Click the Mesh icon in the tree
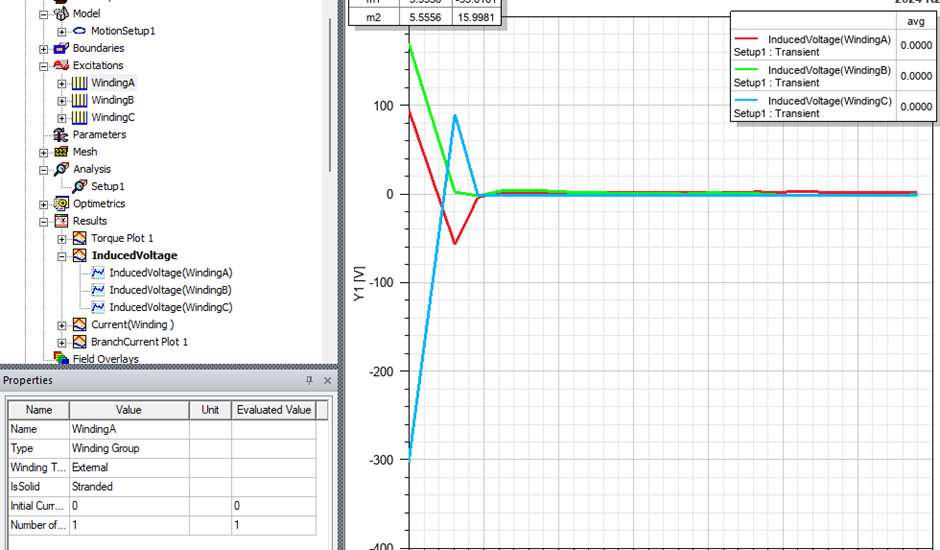 tap(61, 152)
